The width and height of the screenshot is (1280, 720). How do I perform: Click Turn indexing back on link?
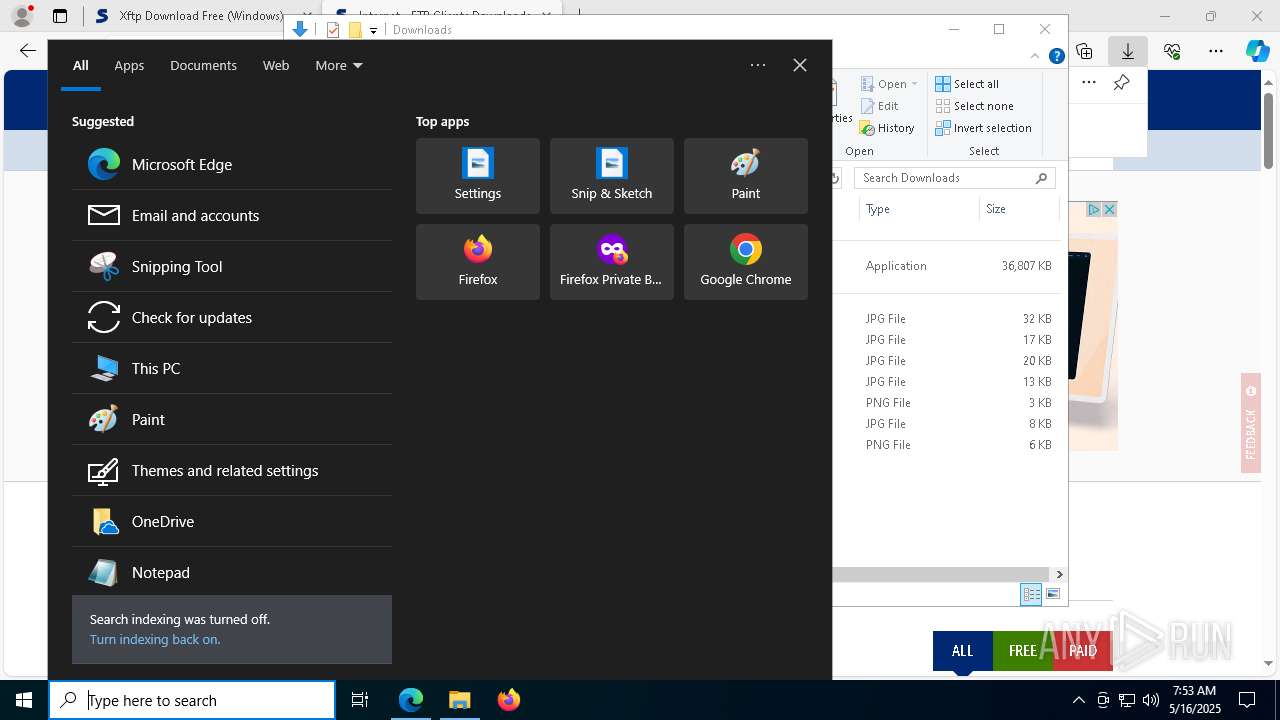click(155, 639)
